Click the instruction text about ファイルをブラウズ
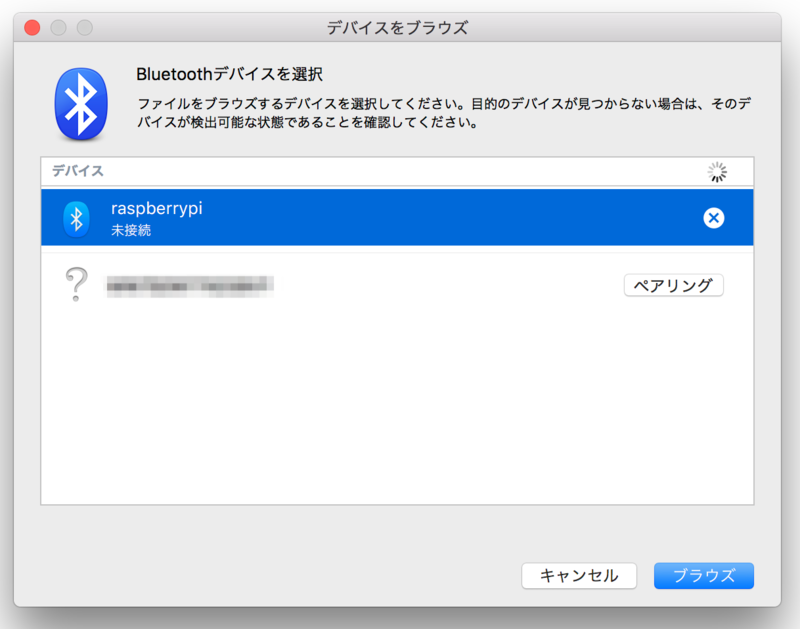 point(444,113)
